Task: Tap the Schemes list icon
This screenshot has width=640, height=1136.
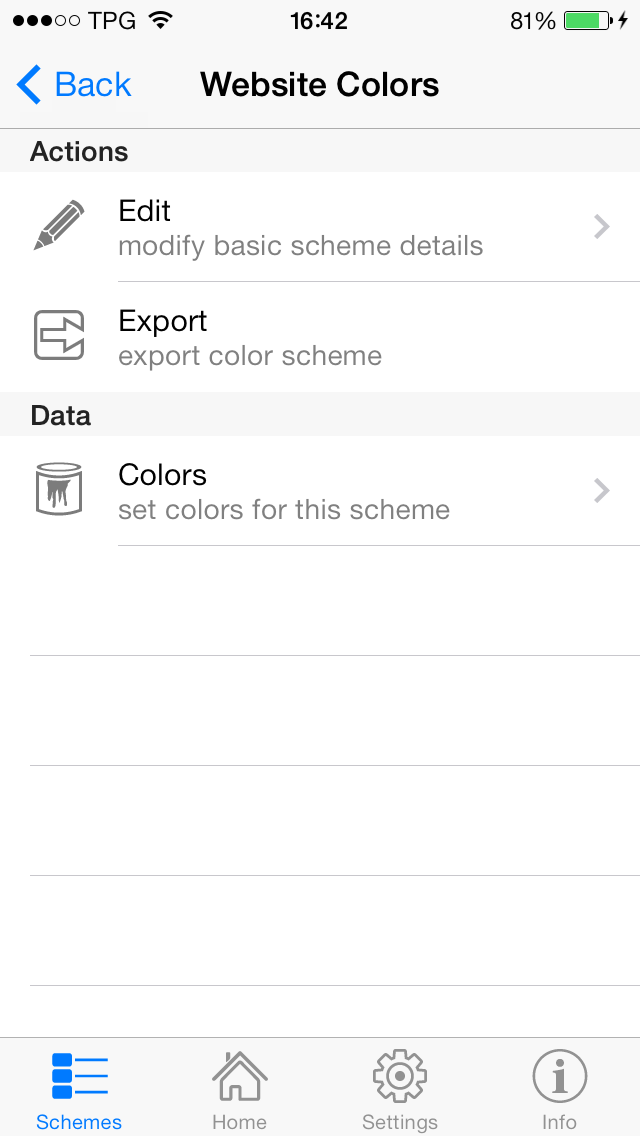Action: tap(79, 1076)
